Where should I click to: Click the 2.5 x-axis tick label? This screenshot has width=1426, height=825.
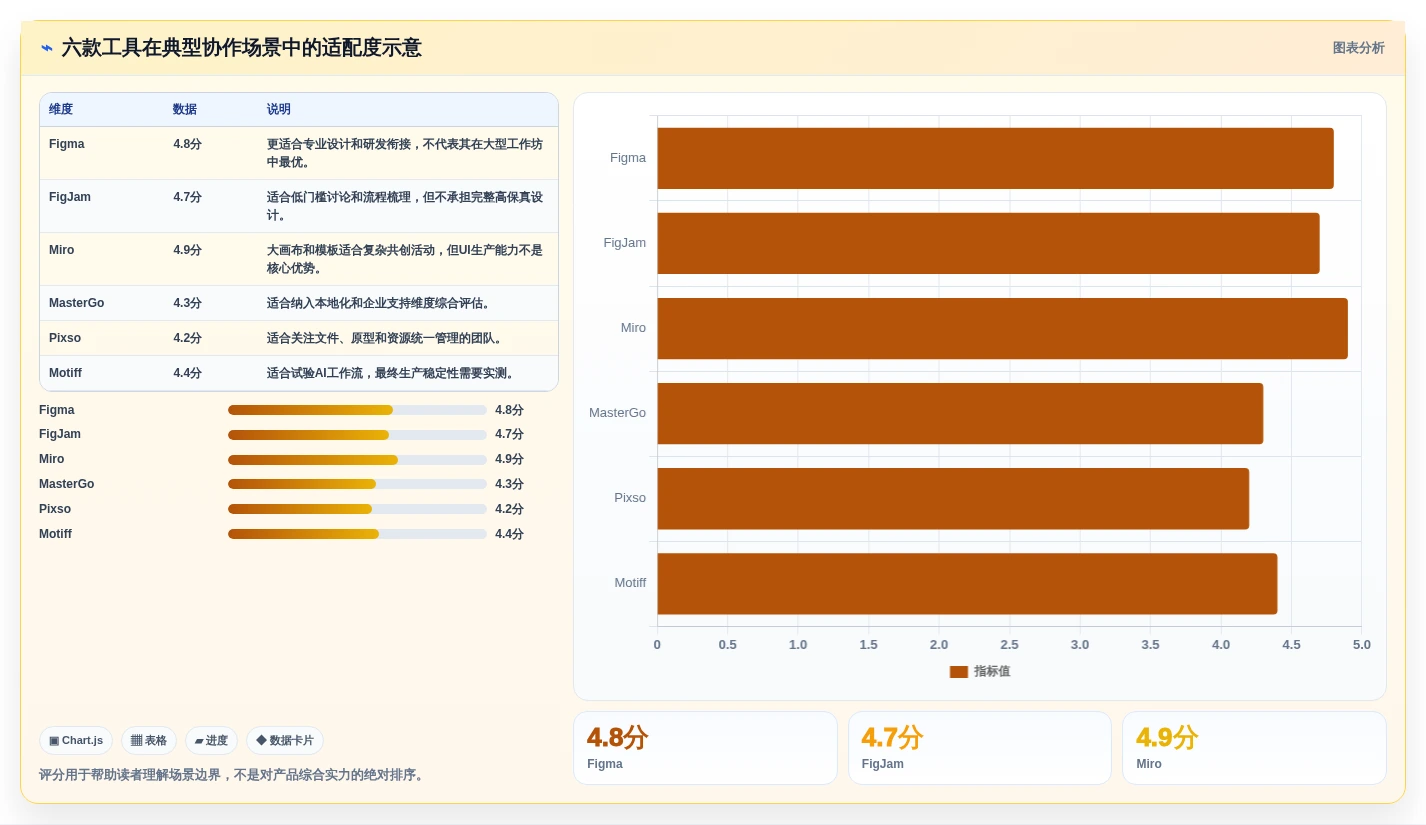pos(1009,645)
